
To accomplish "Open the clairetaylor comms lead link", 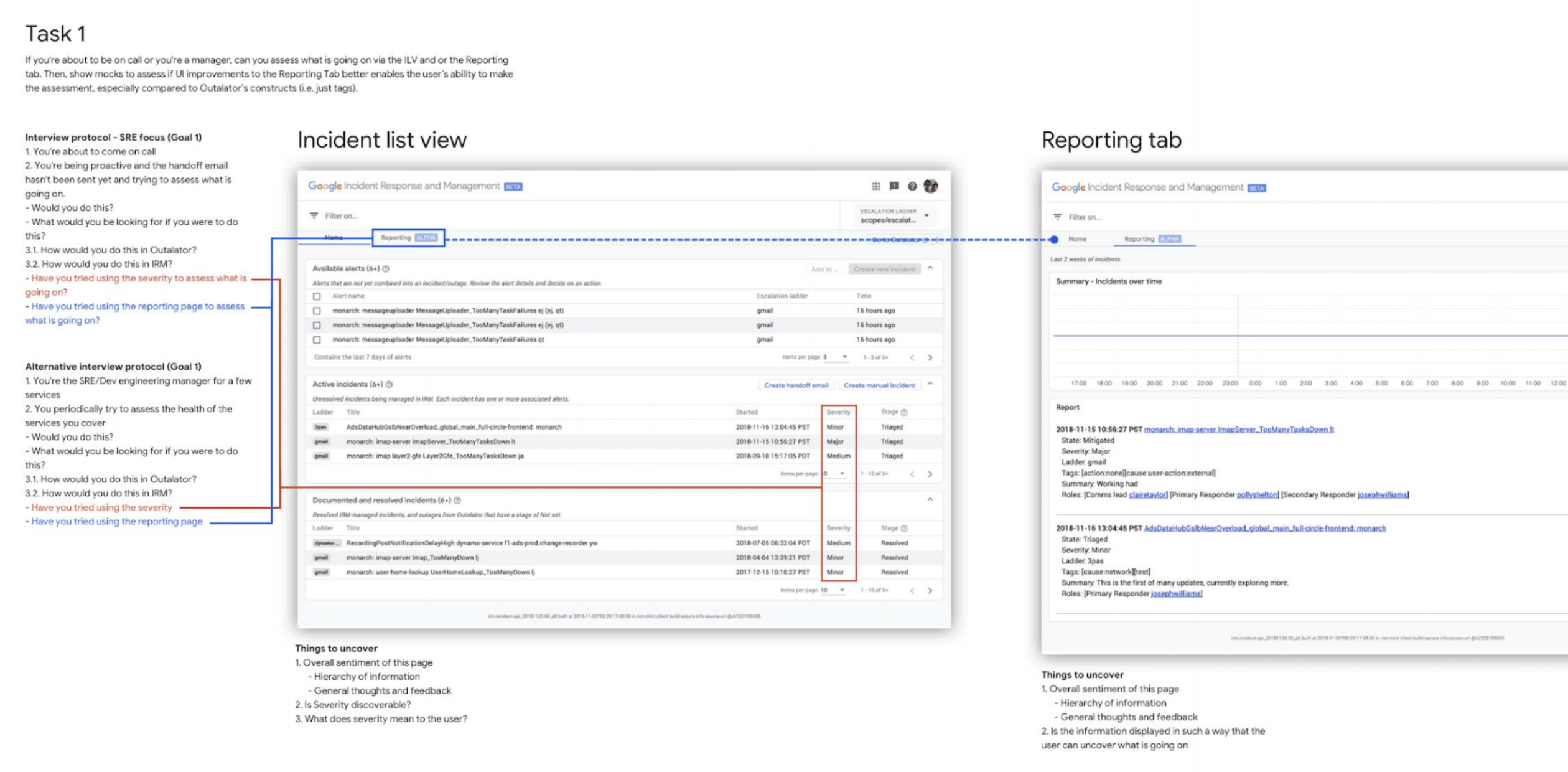I will [1147, 495].
